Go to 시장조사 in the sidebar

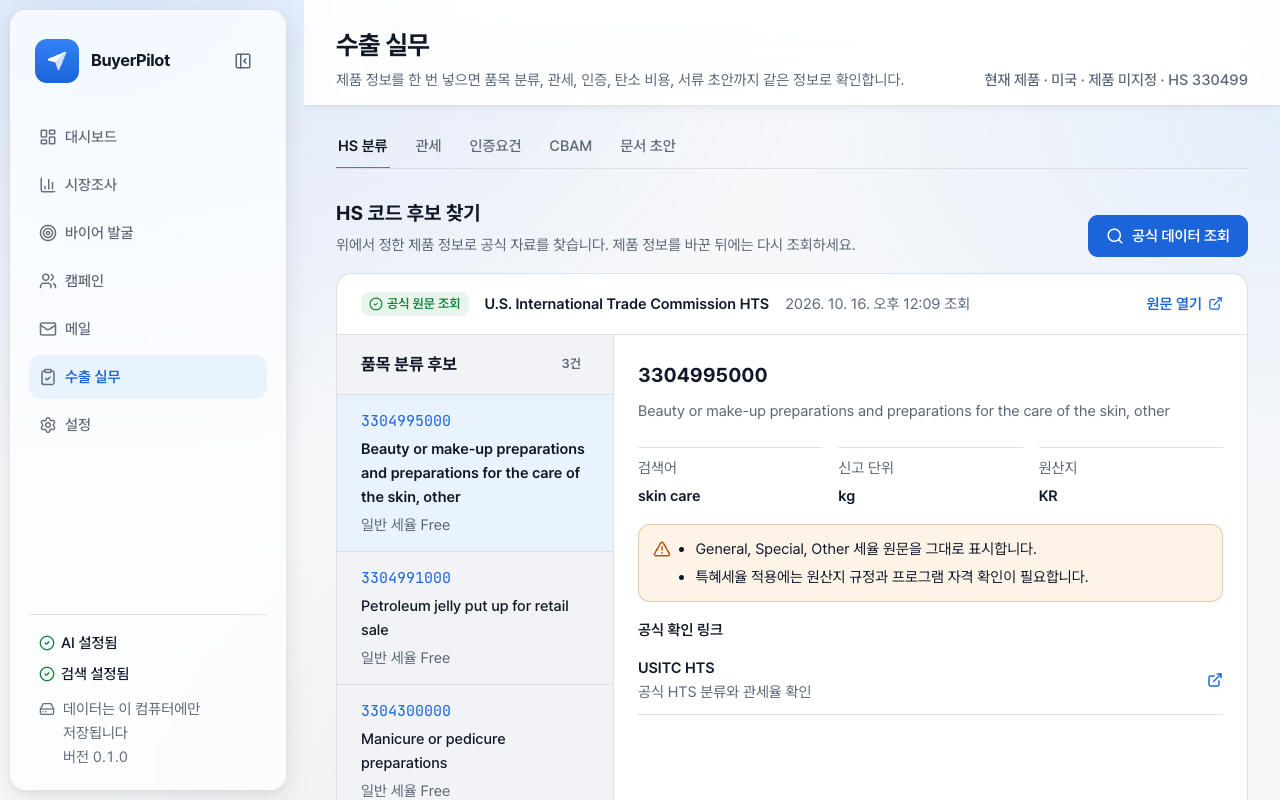pos(148,185)
